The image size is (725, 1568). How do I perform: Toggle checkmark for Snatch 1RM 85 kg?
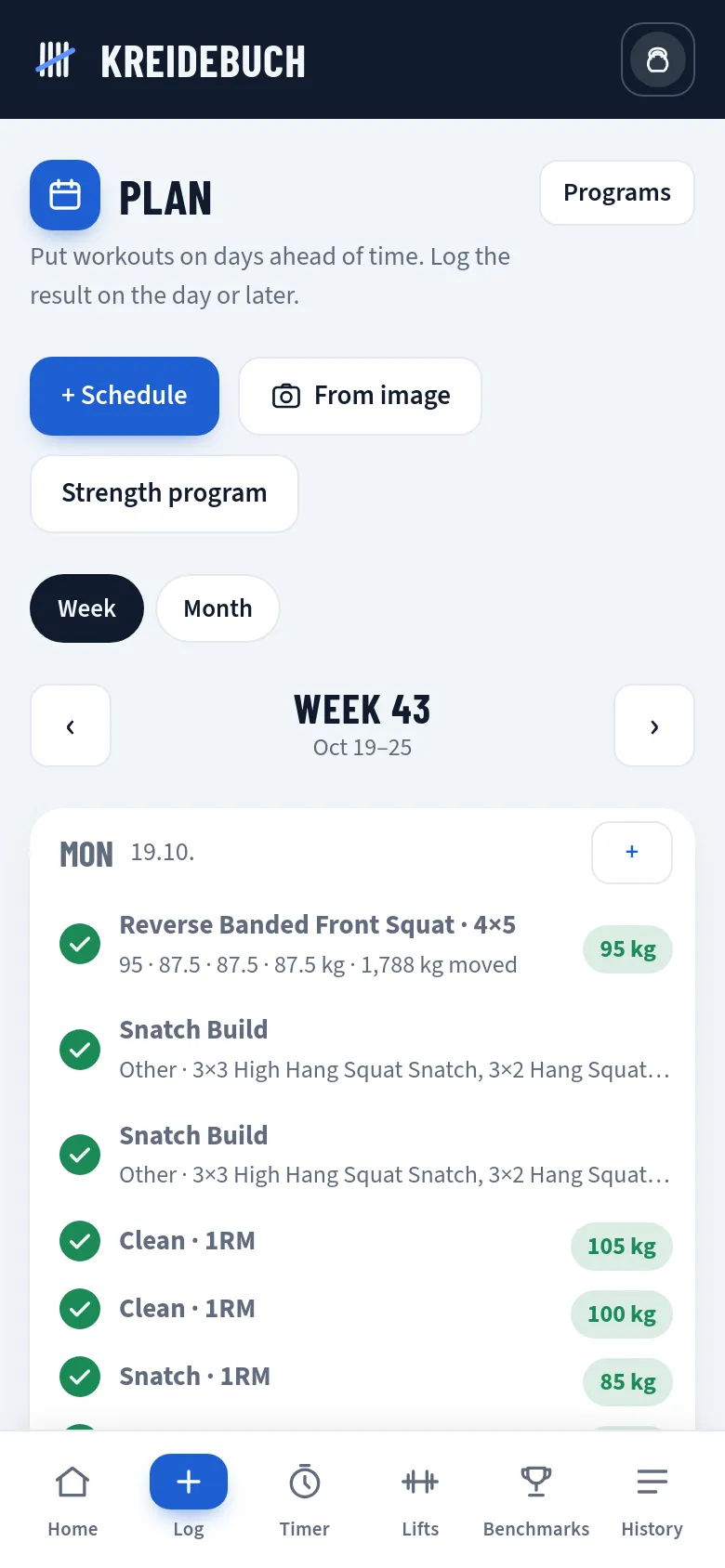80,1377
